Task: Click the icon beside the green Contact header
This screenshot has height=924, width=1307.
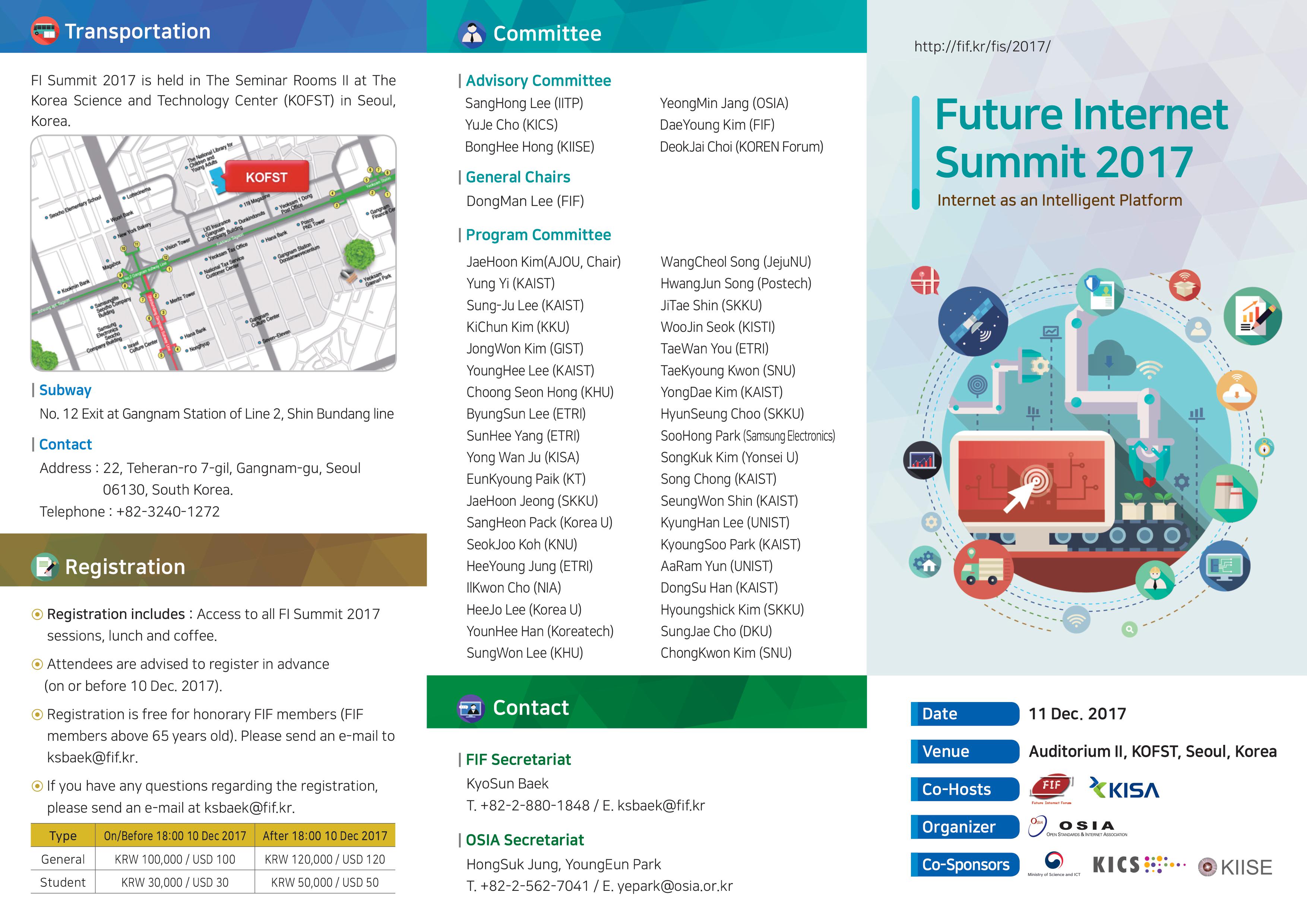Action: (471, 708)
